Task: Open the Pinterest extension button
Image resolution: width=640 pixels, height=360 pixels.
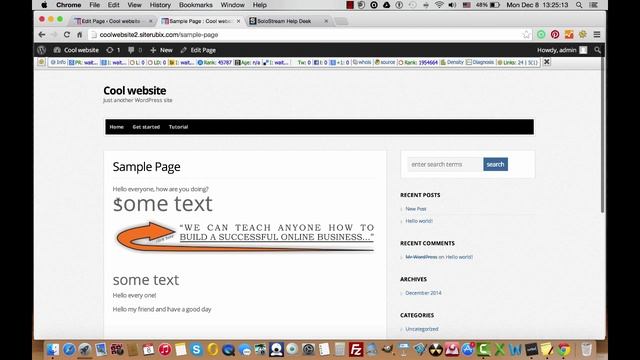Action: pyautogui.click(x=555, y=35)
